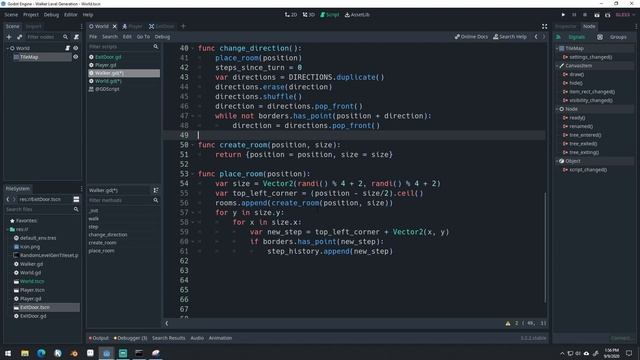Open the script icon on World node
This screenshot has height=360, width=640.
(x=68, y=48)
